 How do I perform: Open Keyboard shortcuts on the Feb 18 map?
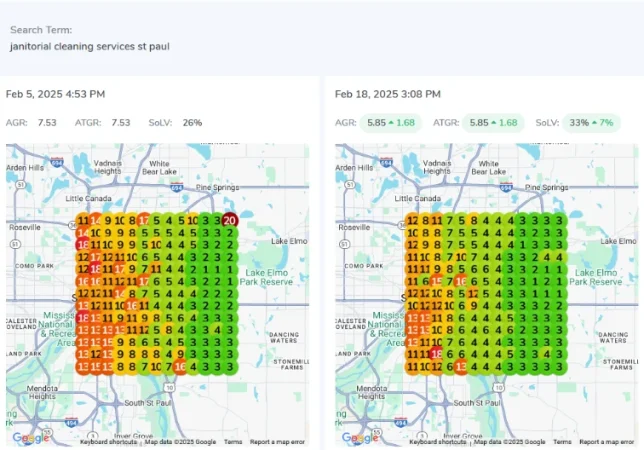[x=438, y=442]
